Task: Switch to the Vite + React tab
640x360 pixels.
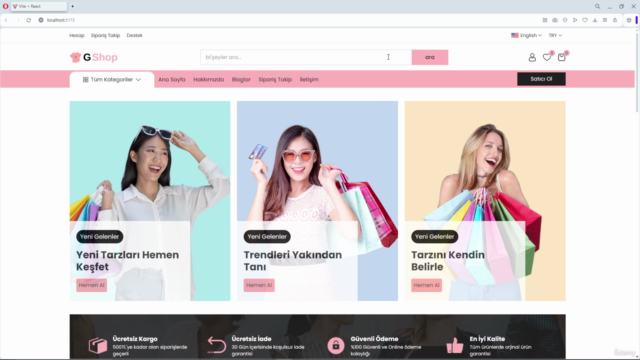Action: click(38, 7)
